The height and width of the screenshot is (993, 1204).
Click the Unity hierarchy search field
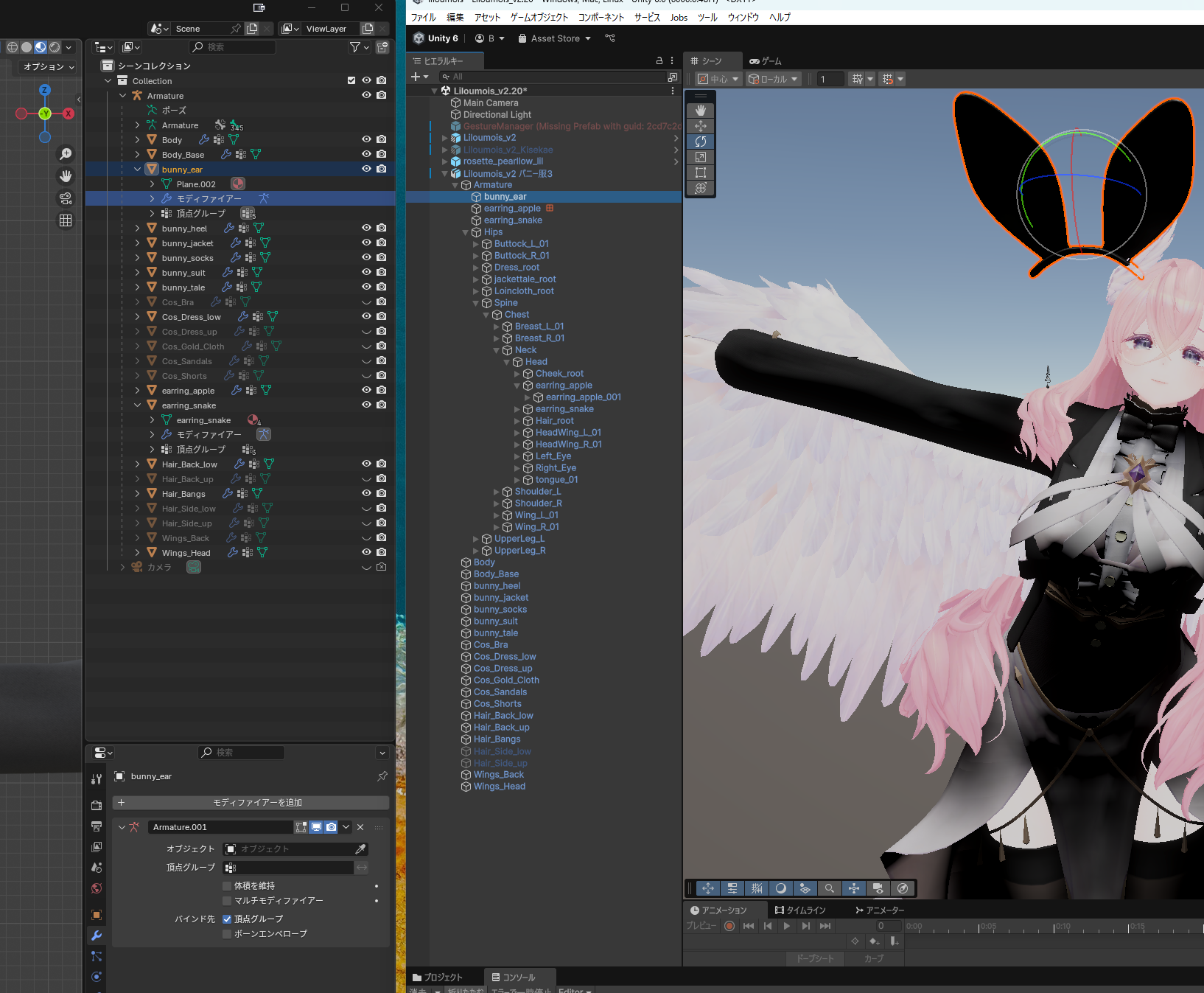point(553,77)
